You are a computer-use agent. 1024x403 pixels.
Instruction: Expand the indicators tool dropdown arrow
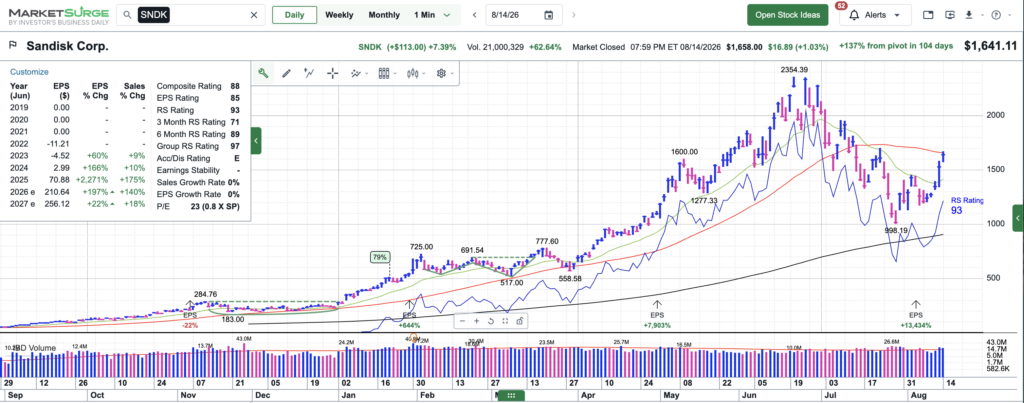tap(366, 74)
